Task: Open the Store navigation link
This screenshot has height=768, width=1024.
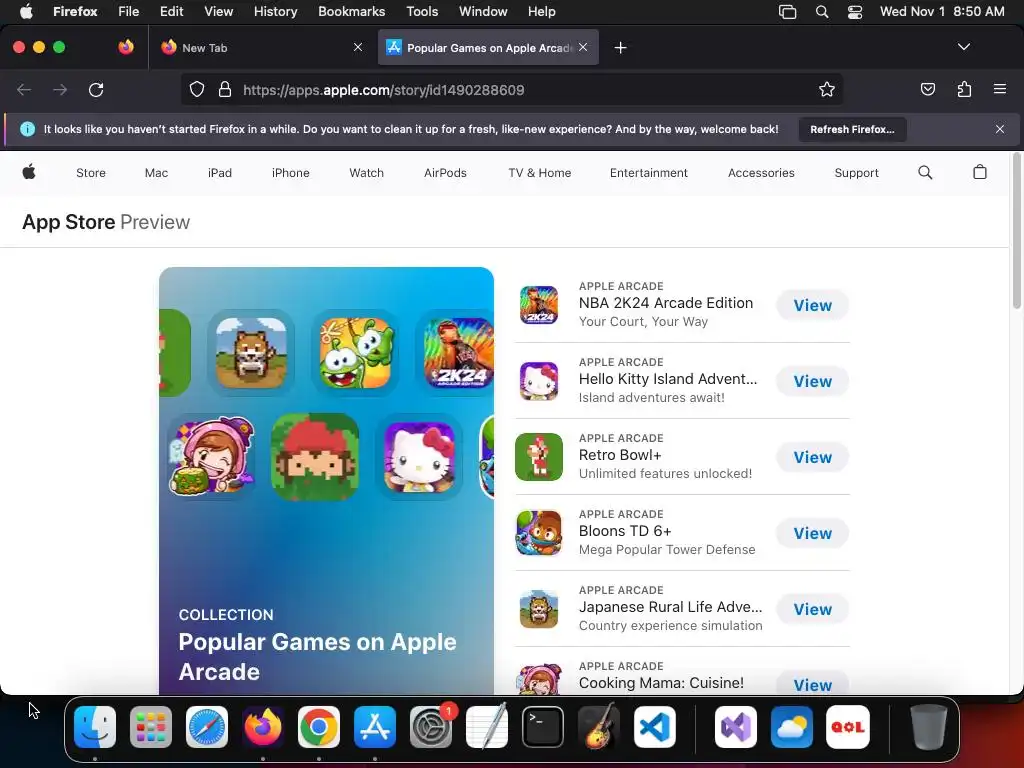Action: pos(91,173)
